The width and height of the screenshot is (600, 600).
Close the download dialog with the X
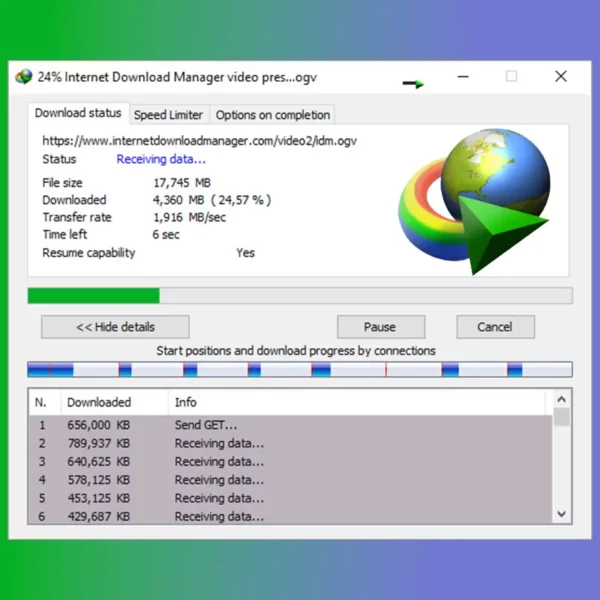click(561, 76)
